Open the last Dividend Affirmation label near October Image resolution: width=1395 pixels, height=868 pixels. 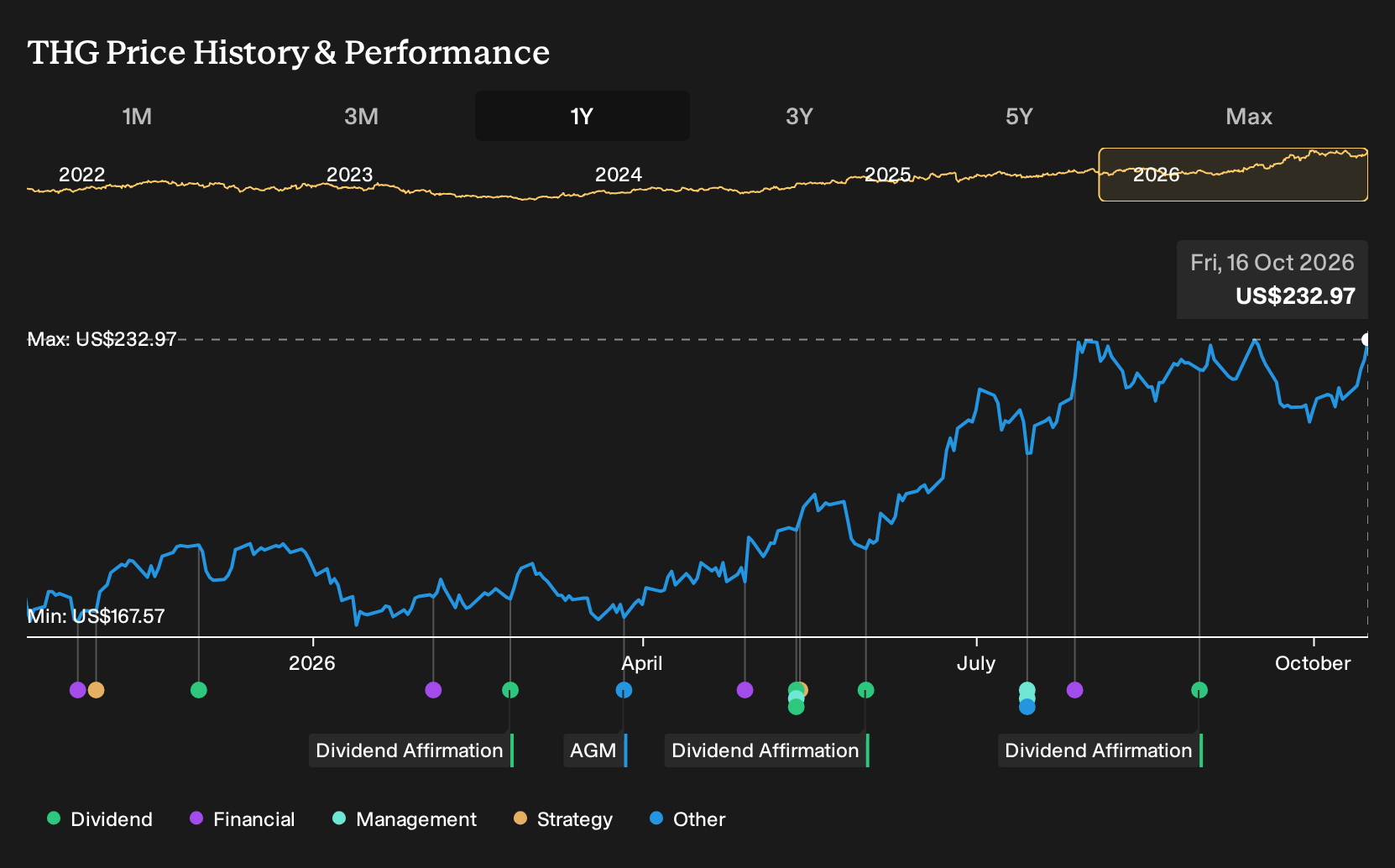1100,750
